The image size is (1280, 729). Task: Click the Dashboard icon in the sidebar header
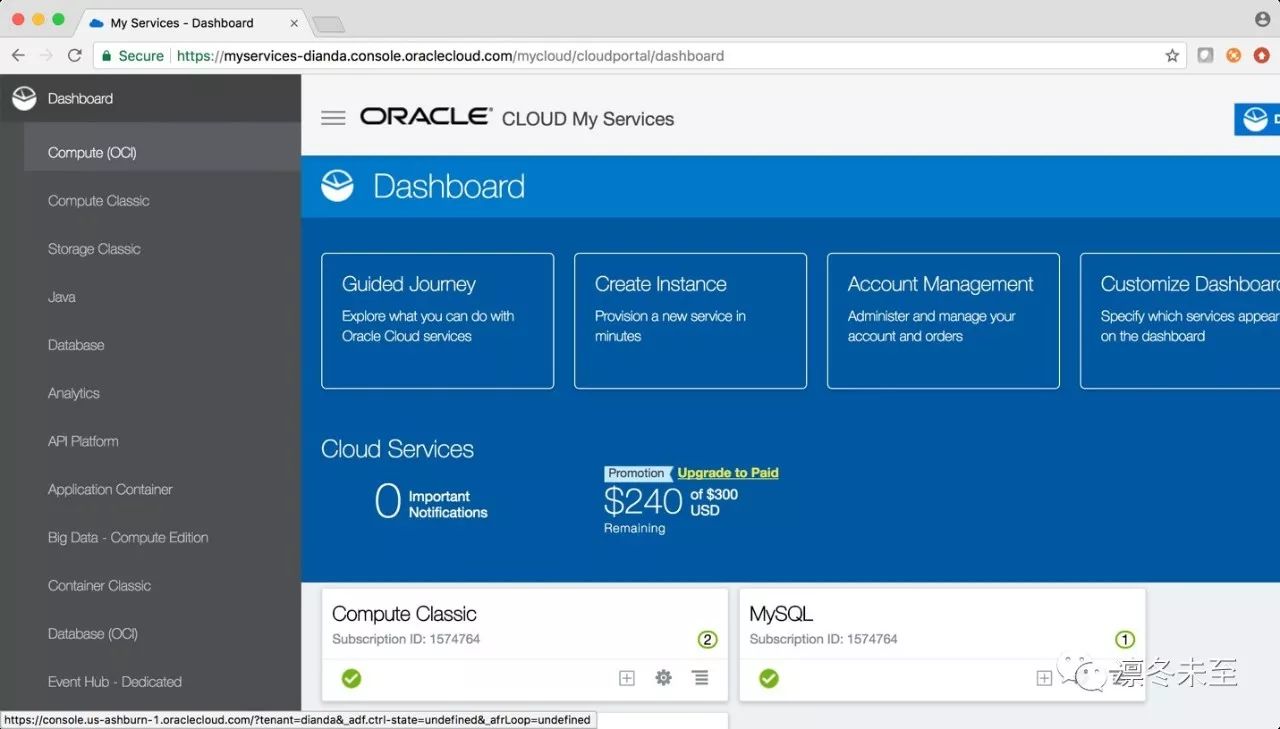coord(24,98)
